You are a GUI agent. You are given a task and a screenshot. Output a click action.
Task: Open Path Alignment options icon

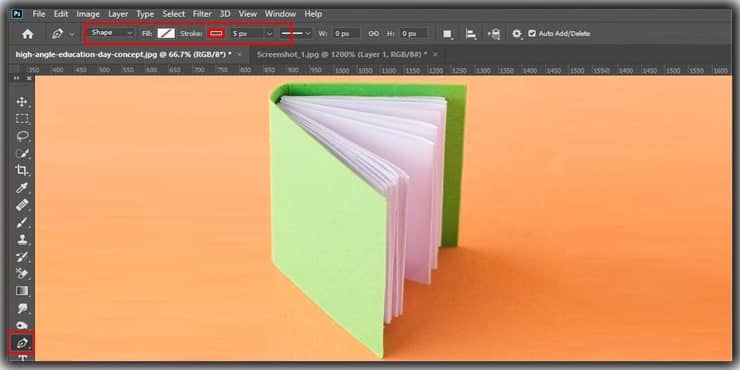(471, 34)
